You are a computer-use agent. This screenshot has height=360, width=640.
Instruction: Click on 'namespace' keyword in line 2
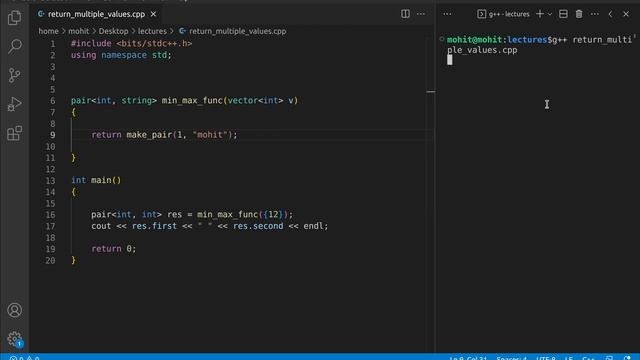[124, 55]
